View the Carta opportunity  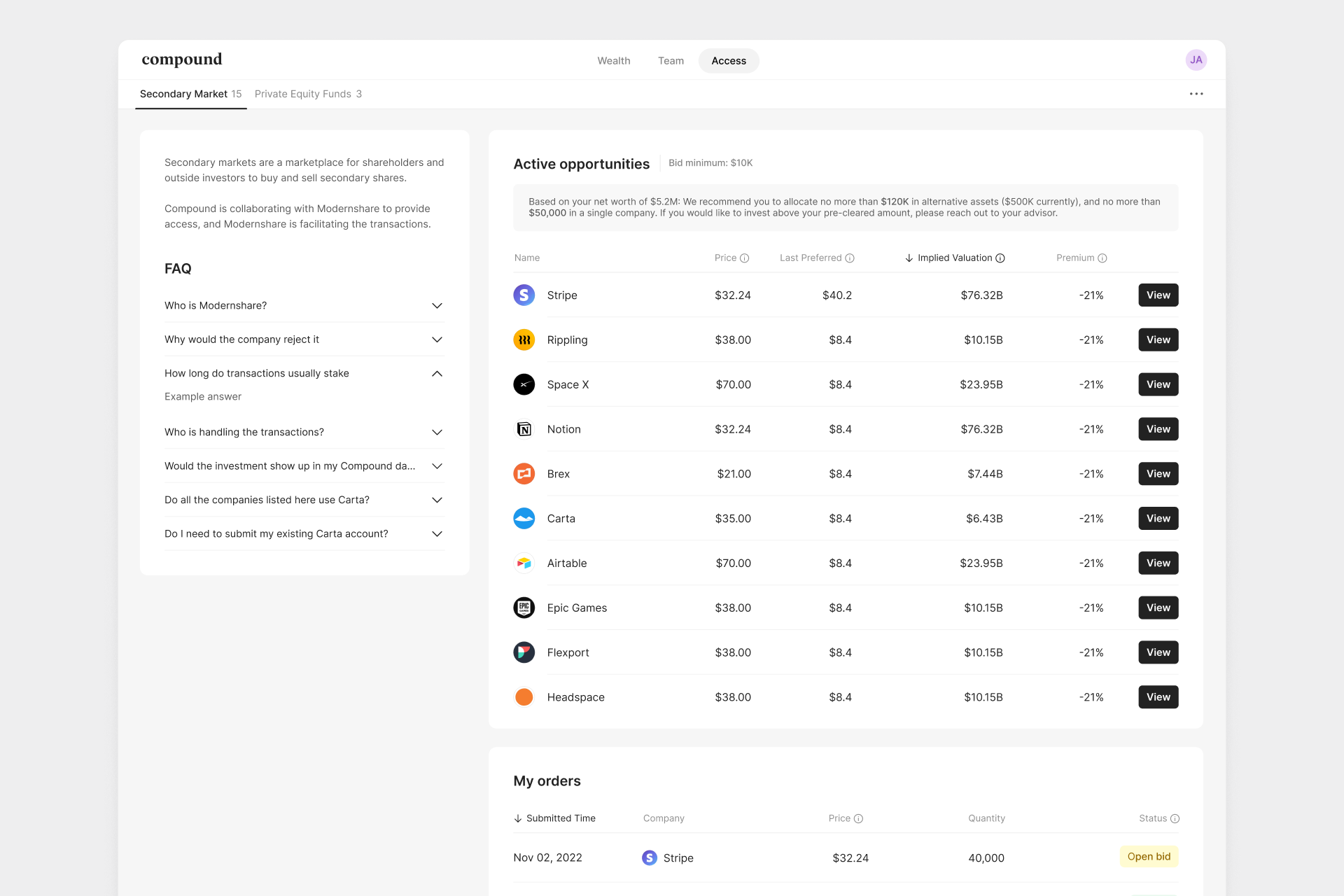tap(1158, 519)
